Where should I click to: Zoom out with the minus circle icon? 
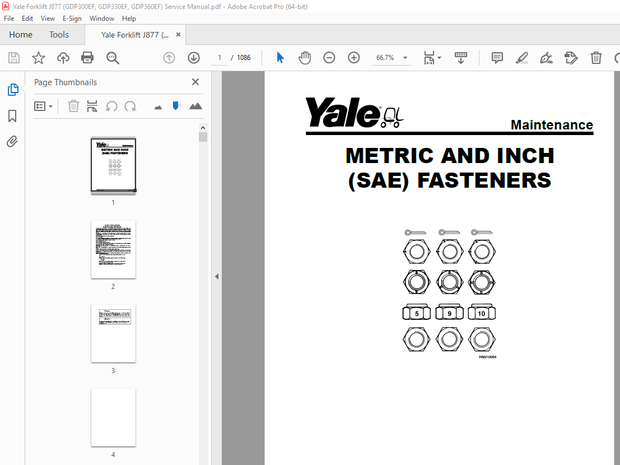click(329, 58)
